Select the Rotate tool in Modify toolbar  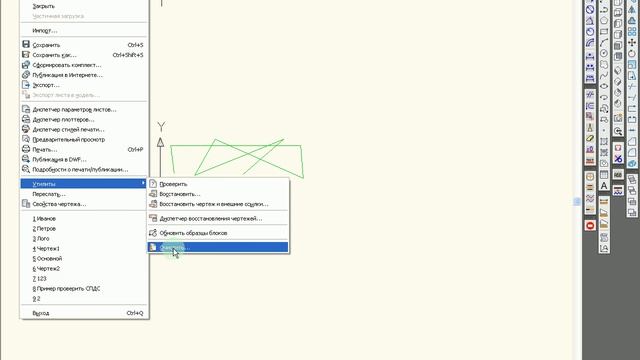click(x=632, y=53)
